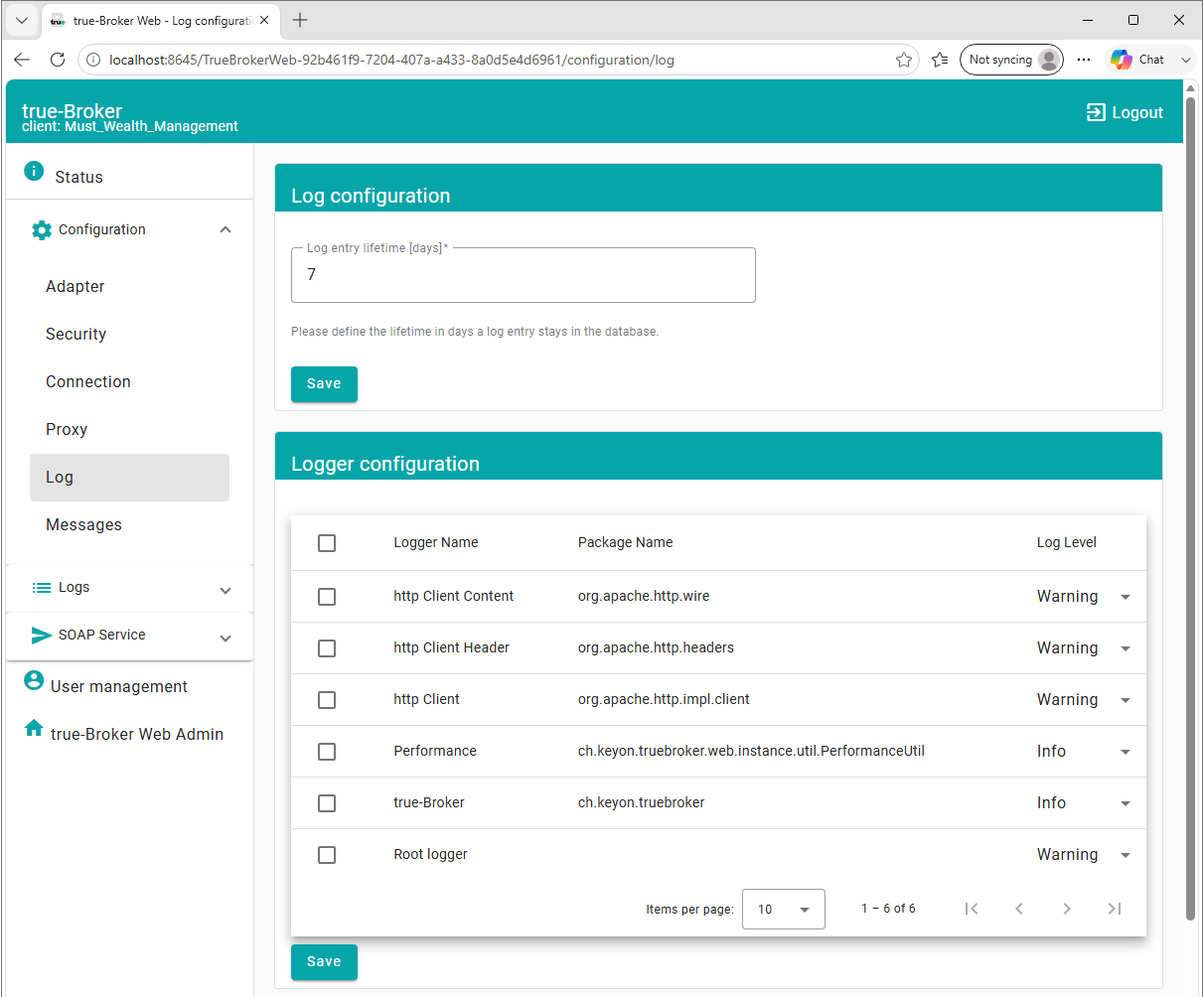Open the Items per page dropdown
1204x997 pixels.
tap(784, 909)
